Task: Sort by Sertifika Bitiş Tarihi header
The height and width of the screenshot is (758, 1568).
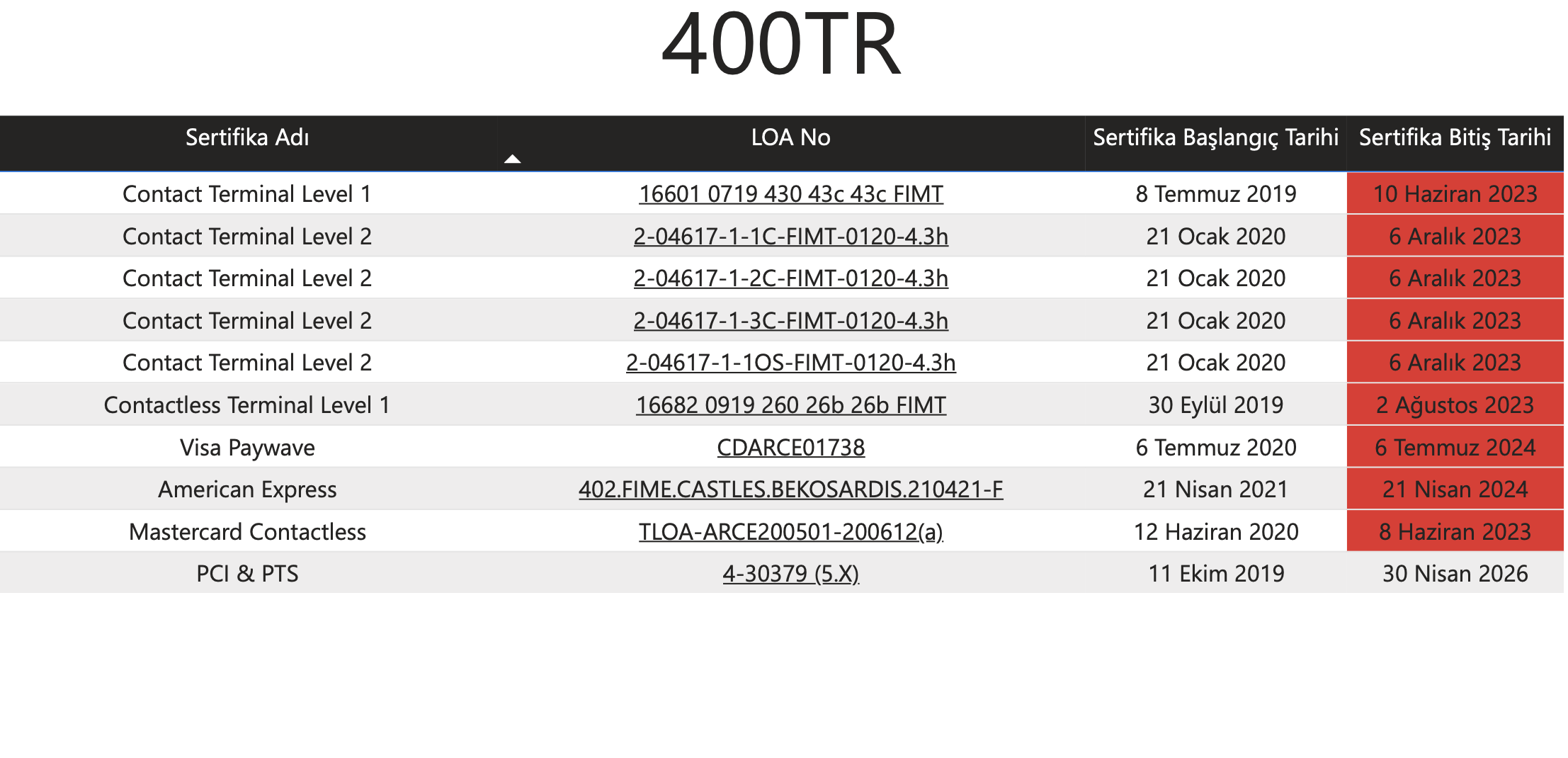Action: [x=1455, y=137]
